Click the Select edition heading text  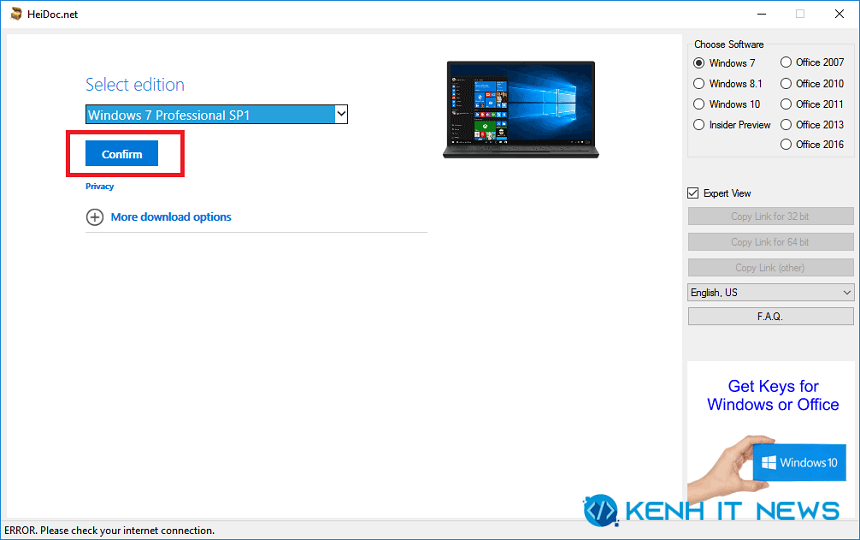[135, 85]
